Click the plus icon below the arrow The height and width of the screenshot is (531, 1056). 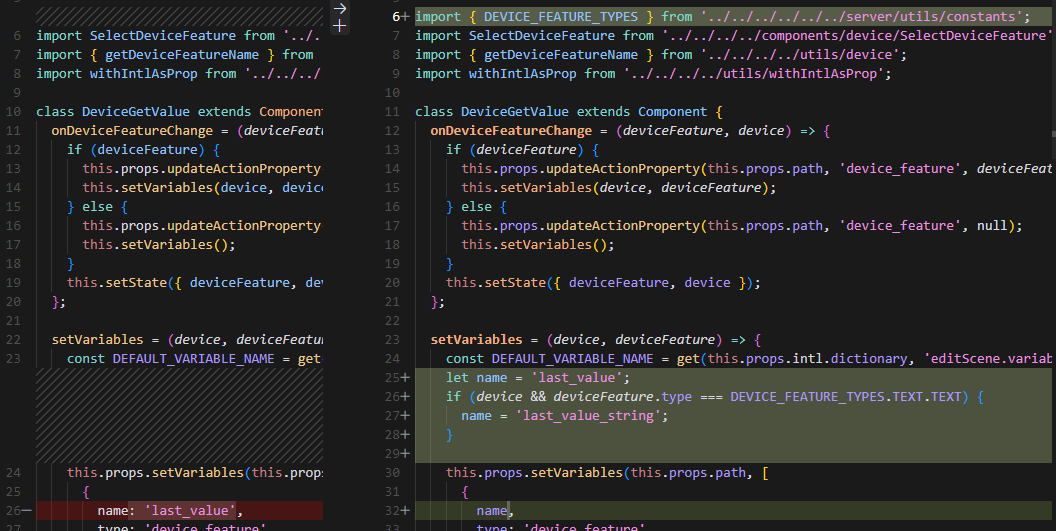tap(339, 26)
